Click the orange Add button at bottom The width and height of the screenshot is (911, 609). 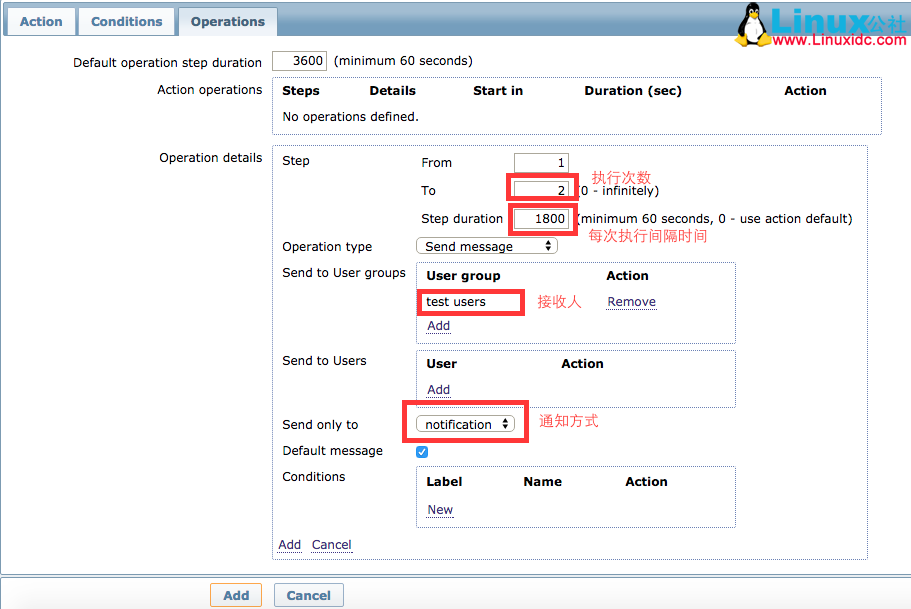point(236,595)
